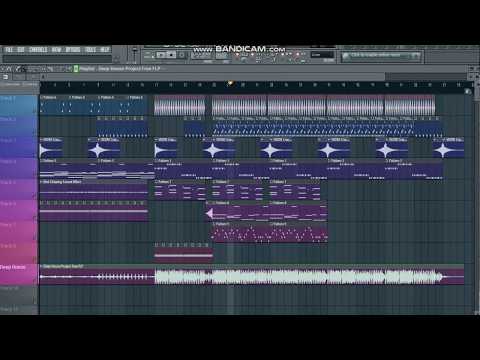Start playback with the Play button
480x360 pixels.
click(161, 54)
